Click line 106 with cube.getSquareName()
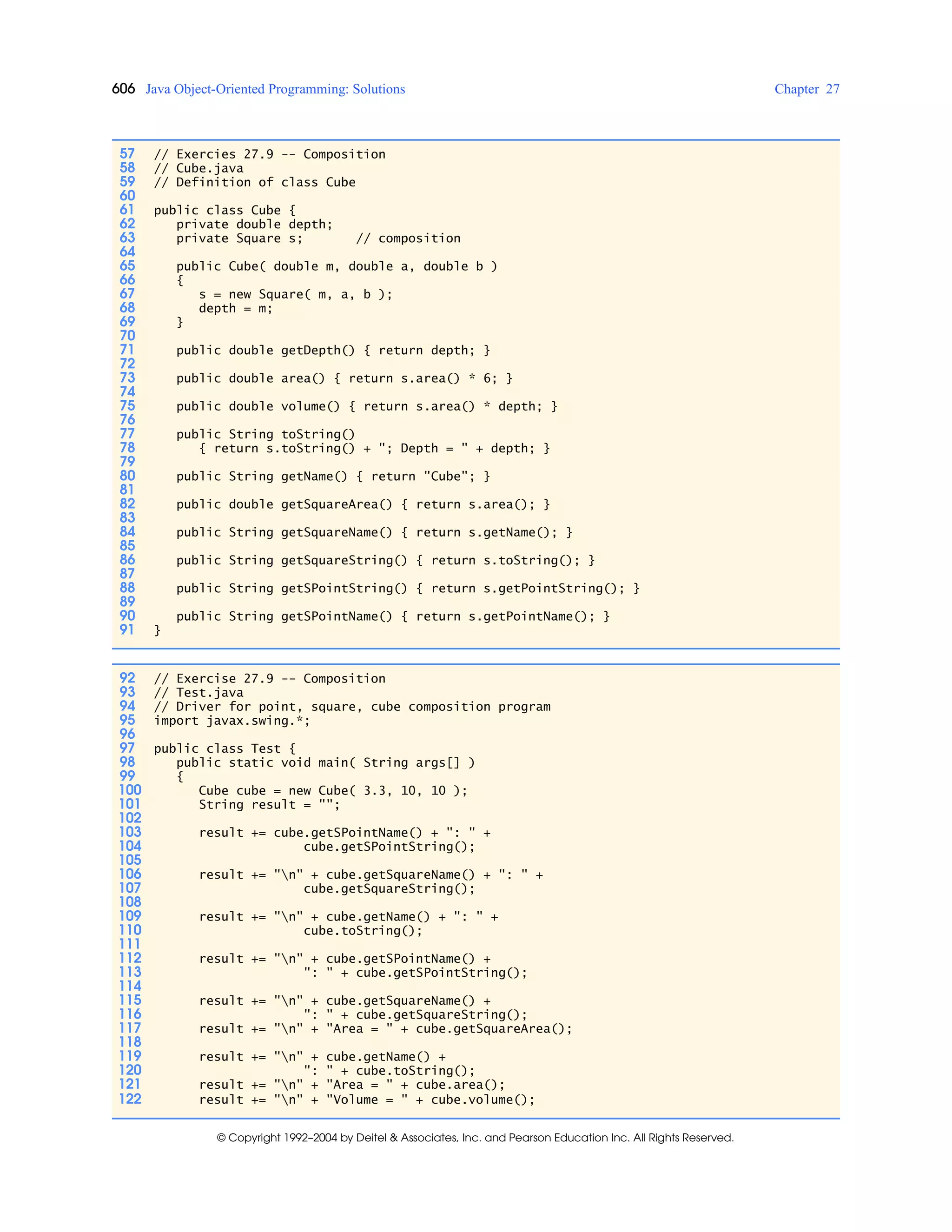952x1232 pixels. pos(371,875)
